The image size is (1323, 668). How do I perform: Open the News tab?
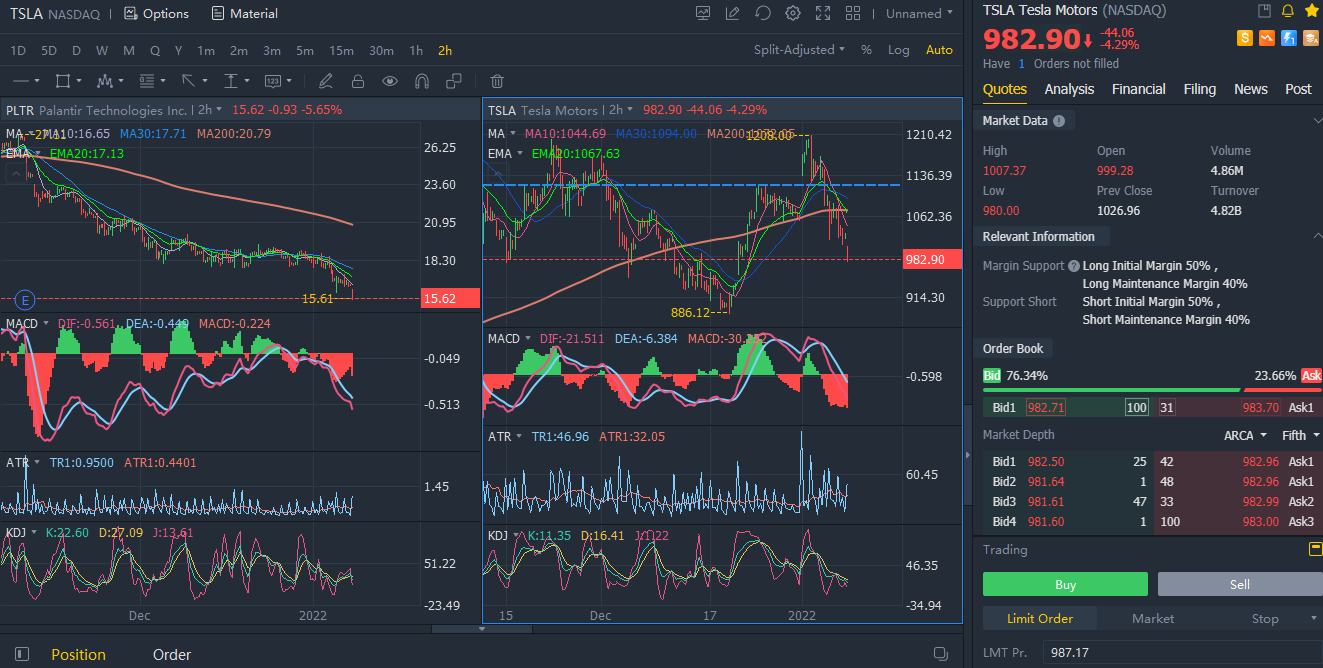pyautogui.click(x=1251, y=89)
